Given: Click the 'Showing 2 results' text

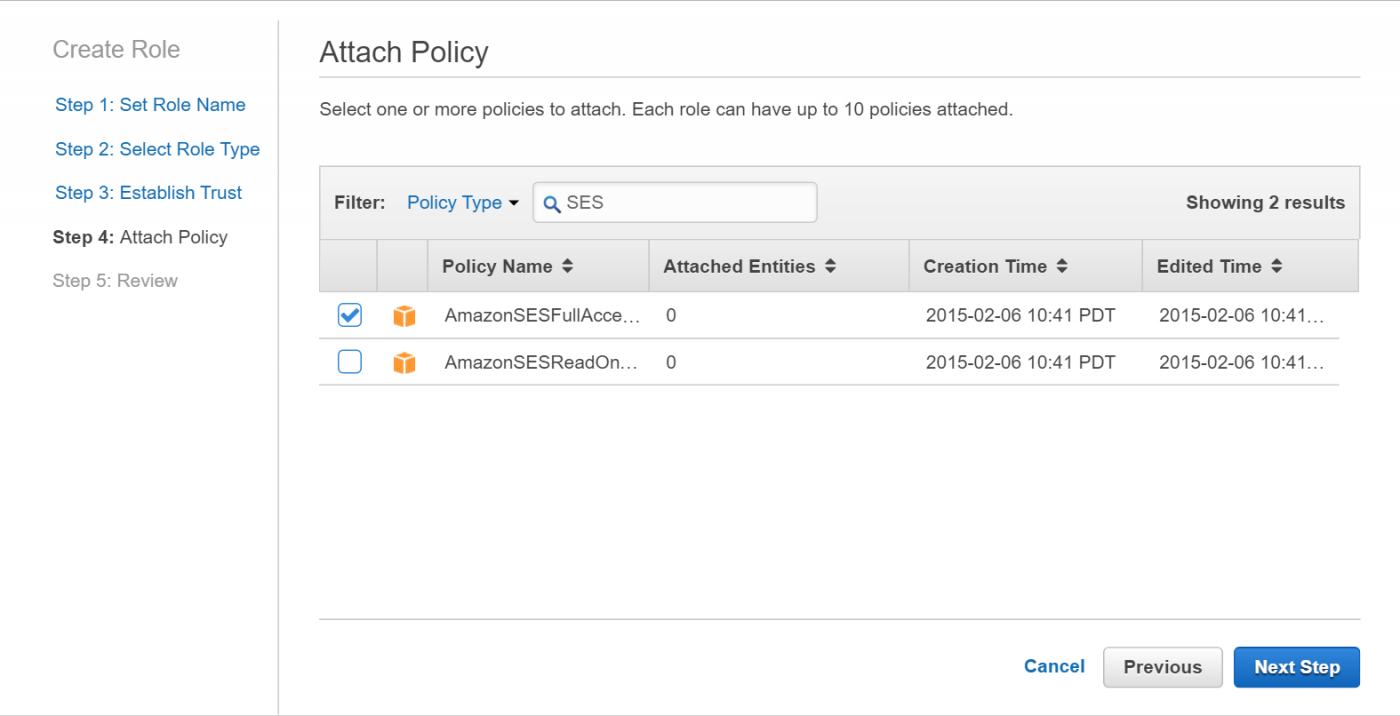Looking at the screenshot, I should 1265,202.
